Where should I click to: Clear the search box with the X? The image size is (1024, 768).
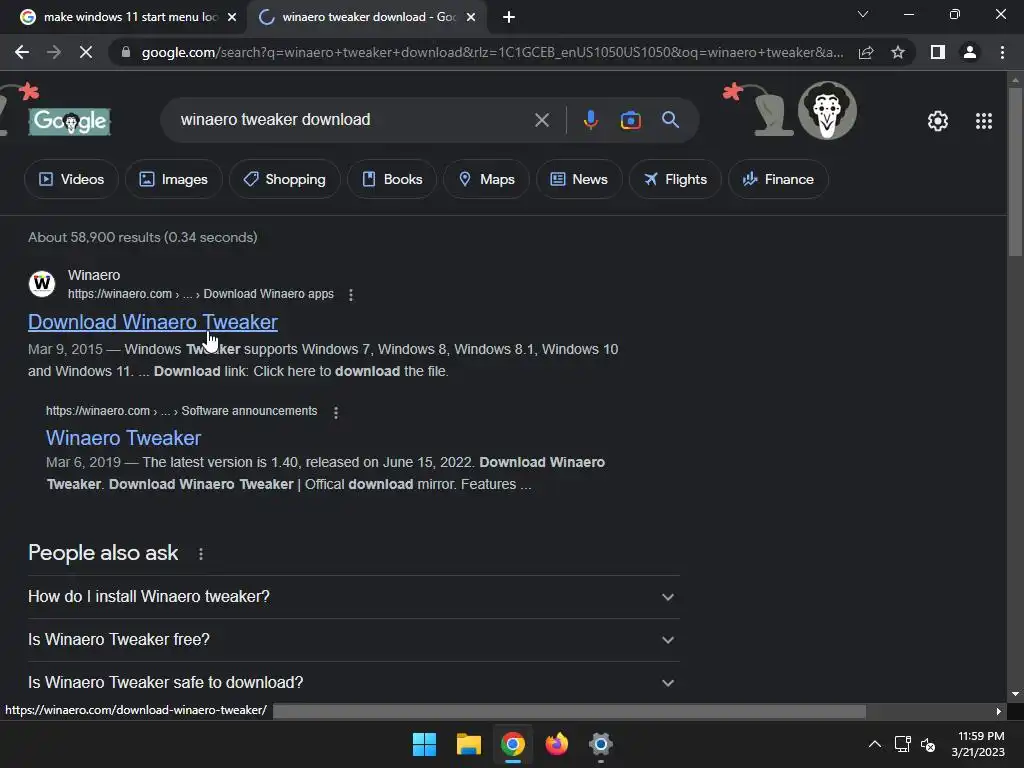pyautogui.click(x=541, y=120)
